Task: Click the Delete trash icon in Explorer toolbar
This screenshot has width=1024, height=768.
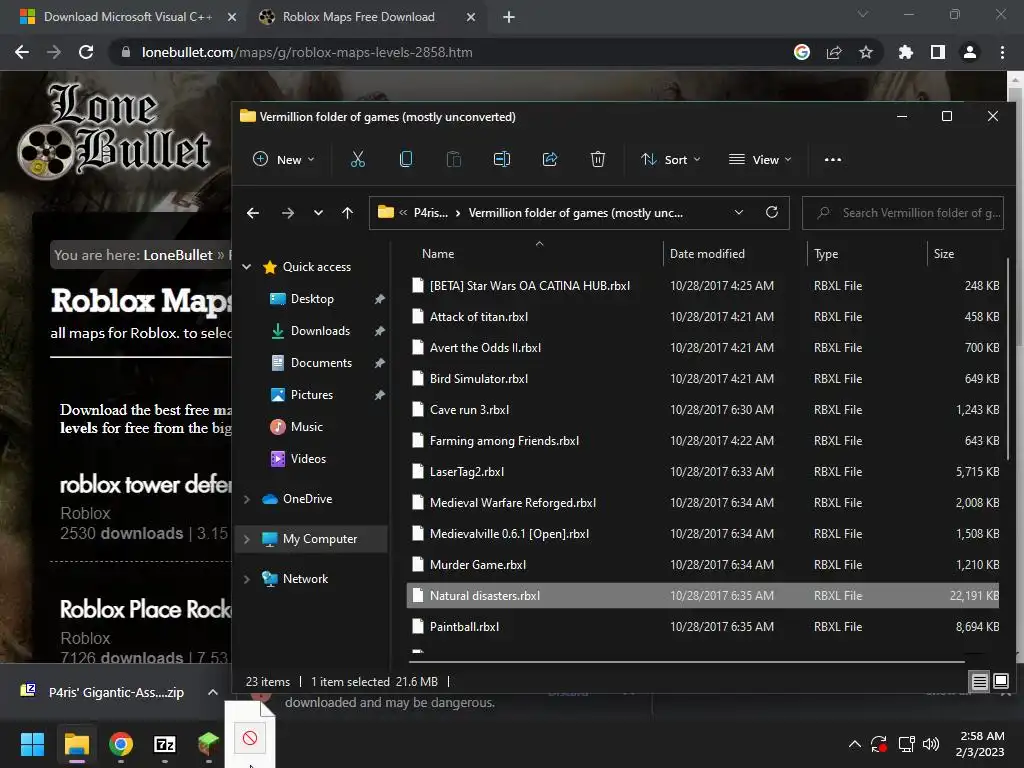Action: point(598,159)
